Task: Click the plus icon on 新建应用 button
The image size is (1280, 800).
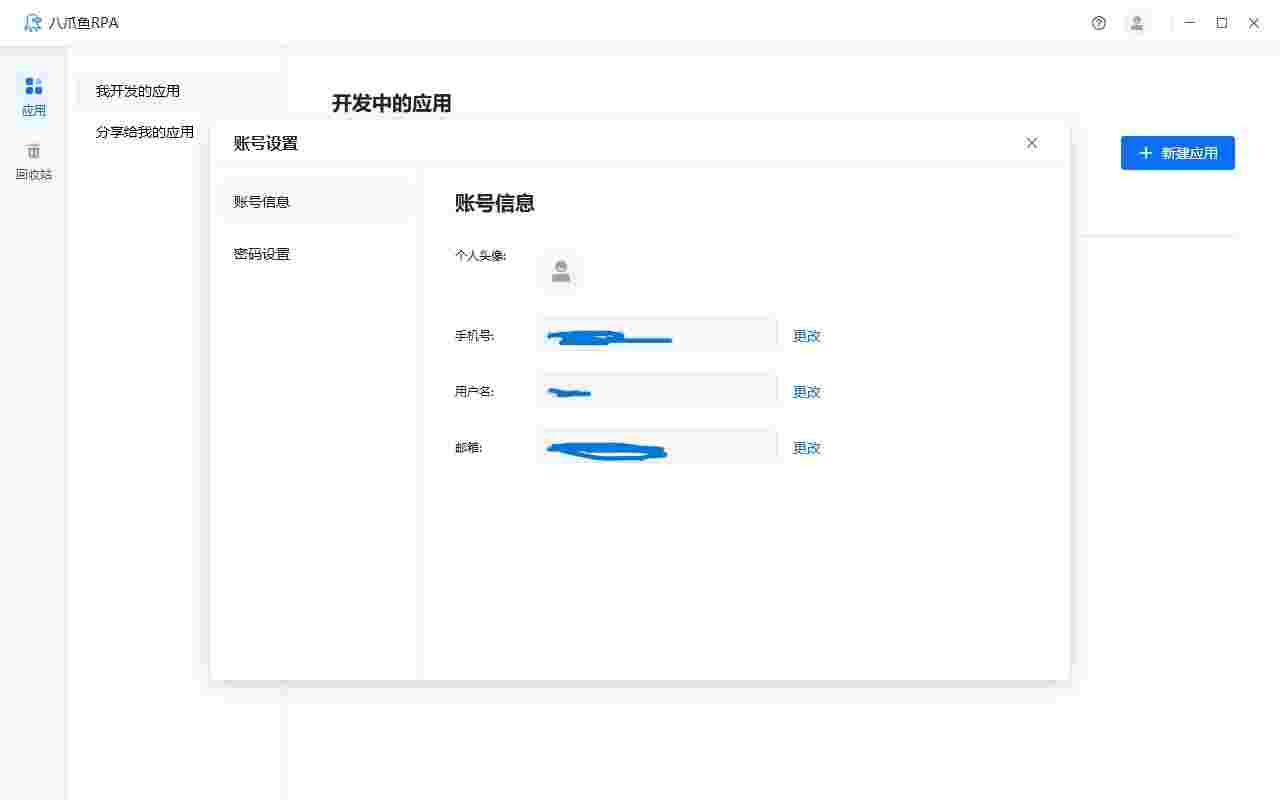Action: pos(1145,153)
